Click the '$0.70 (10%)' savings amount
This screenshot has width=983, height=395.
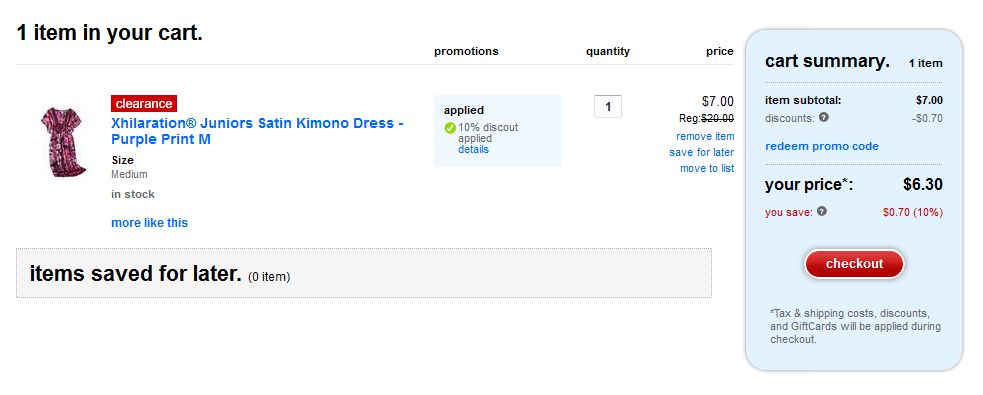coord(913,212)
